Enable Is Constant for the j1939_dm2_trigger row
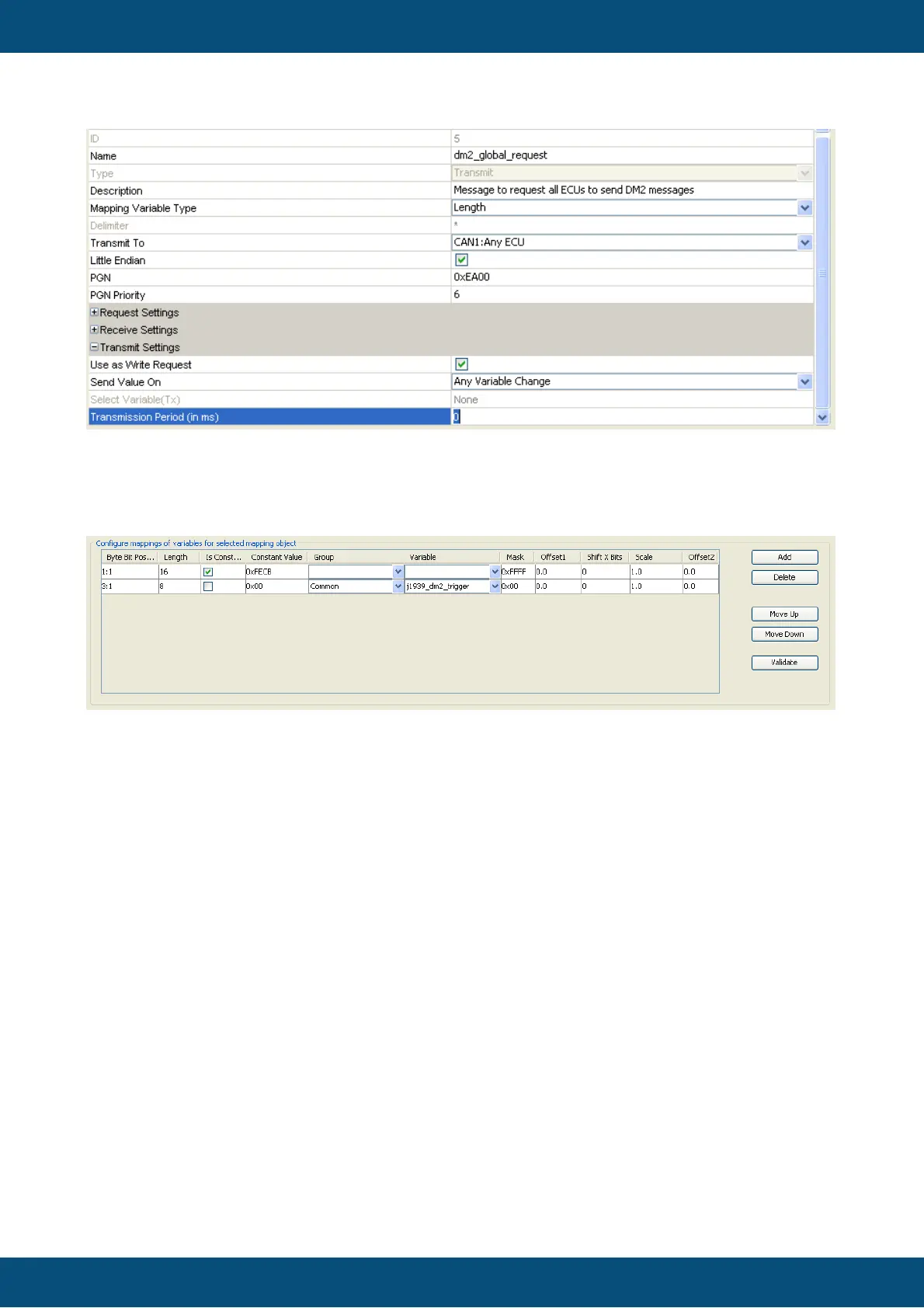 tap(208, 586)
